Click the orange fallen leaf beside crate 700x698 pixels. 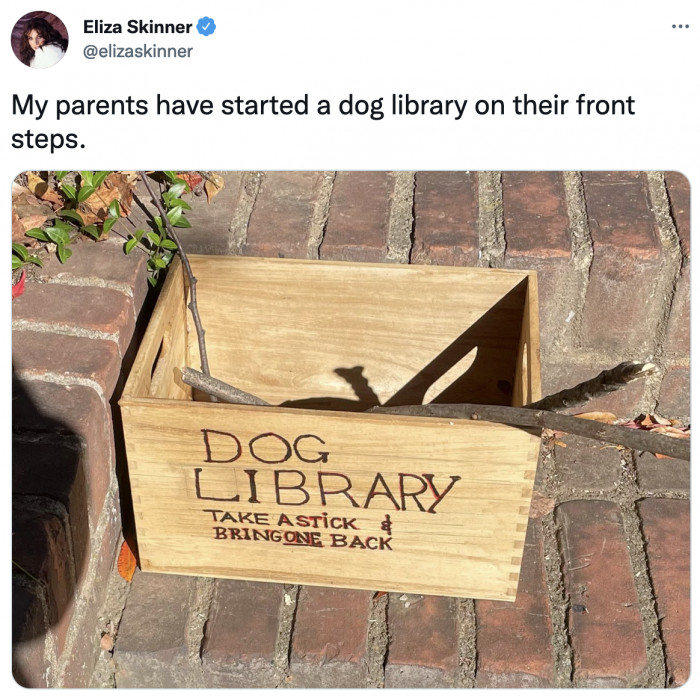pos(127,559)
